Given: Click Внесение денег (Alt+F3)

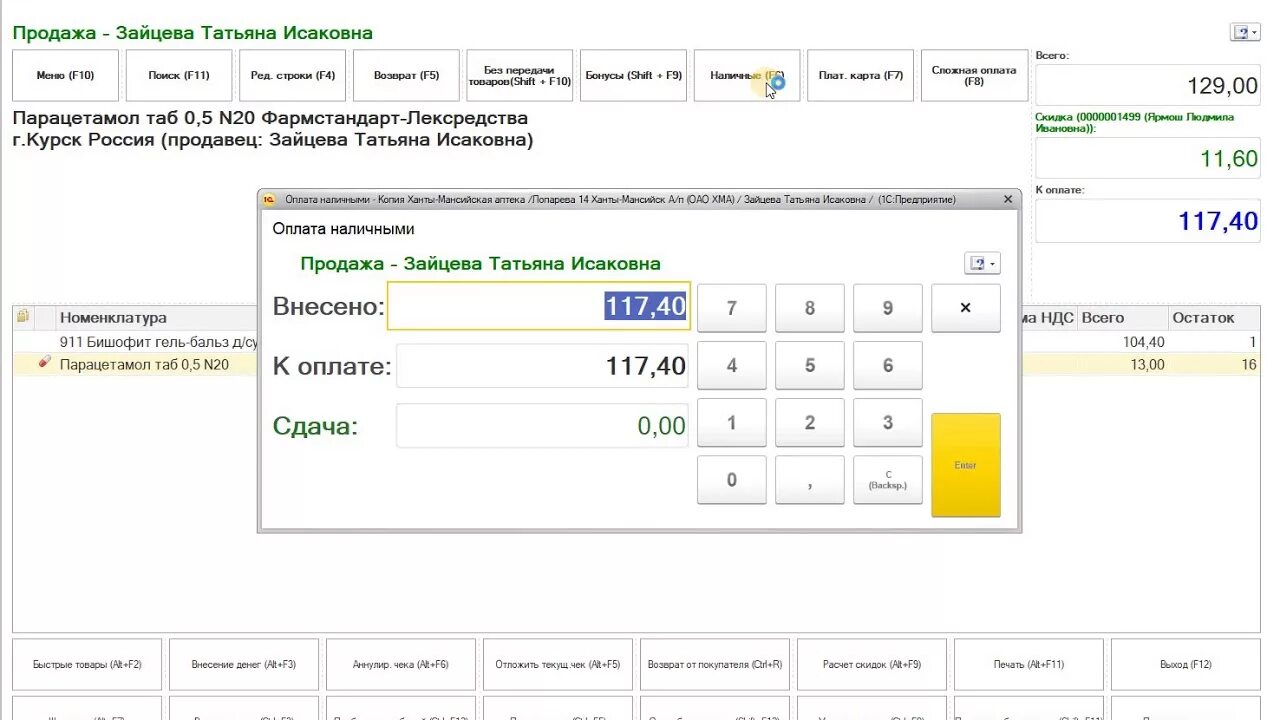Looking at the screenshot, I should 244,665.
